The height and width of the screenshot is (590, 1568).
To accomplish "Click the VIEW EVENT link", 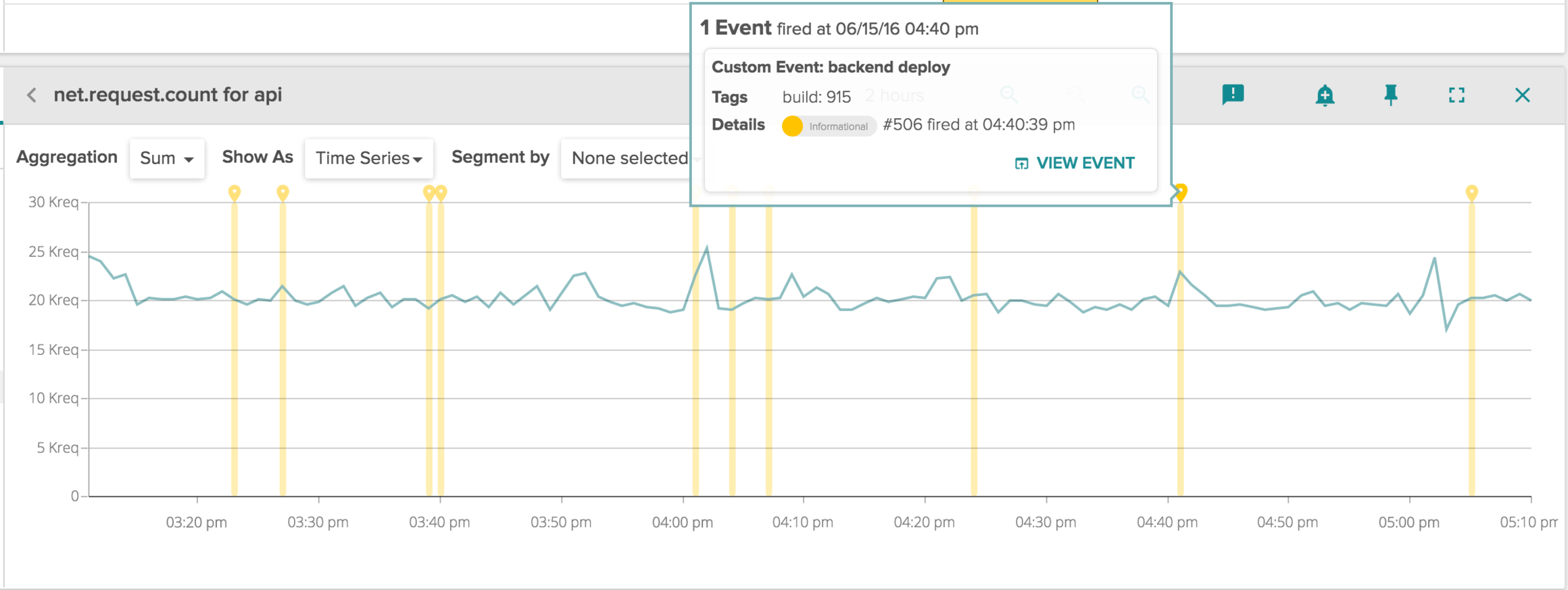I will (x=1075, y=163).
